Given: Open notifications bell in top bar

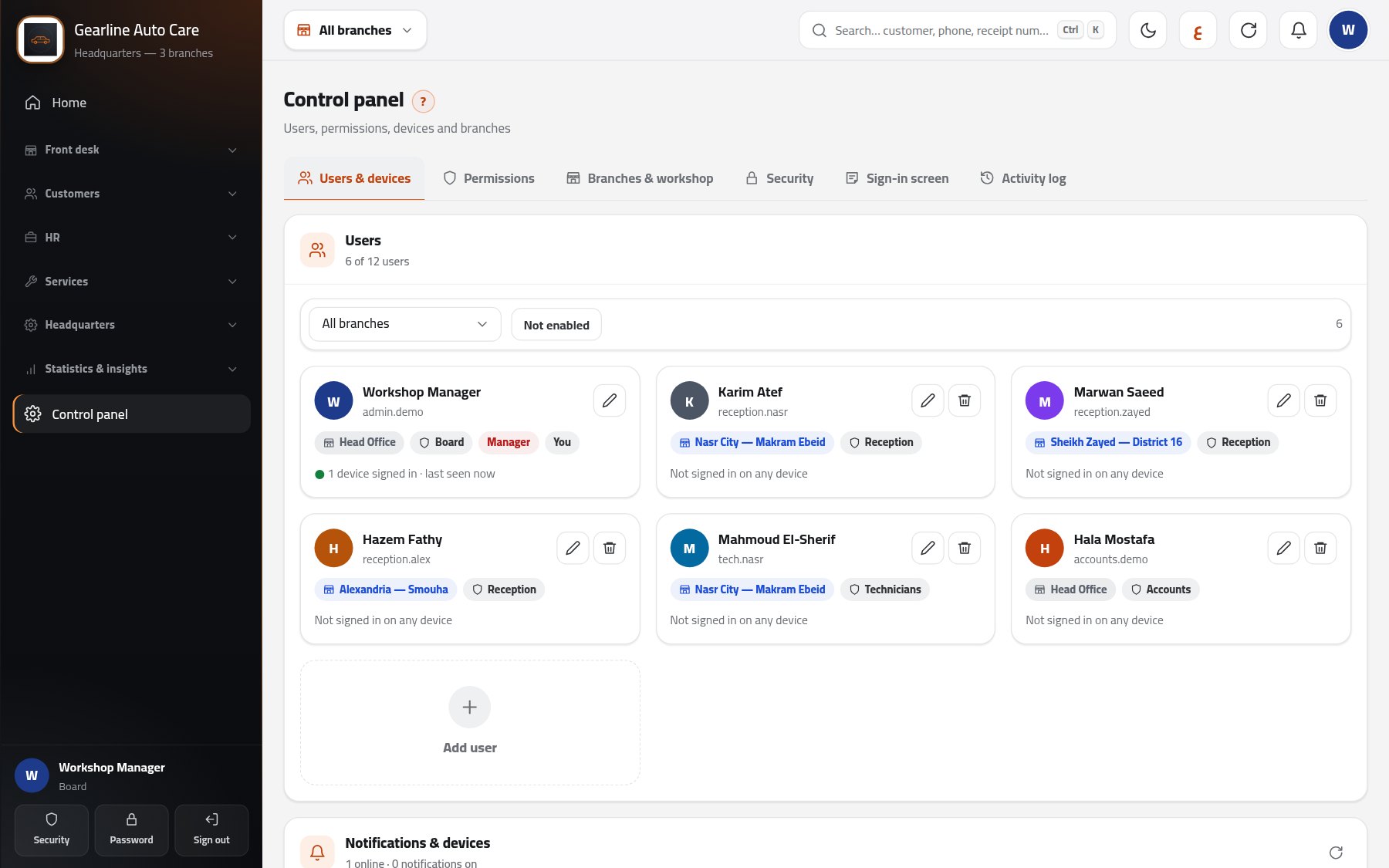Looking at the screenshot, I should [x=1298, y=30].
